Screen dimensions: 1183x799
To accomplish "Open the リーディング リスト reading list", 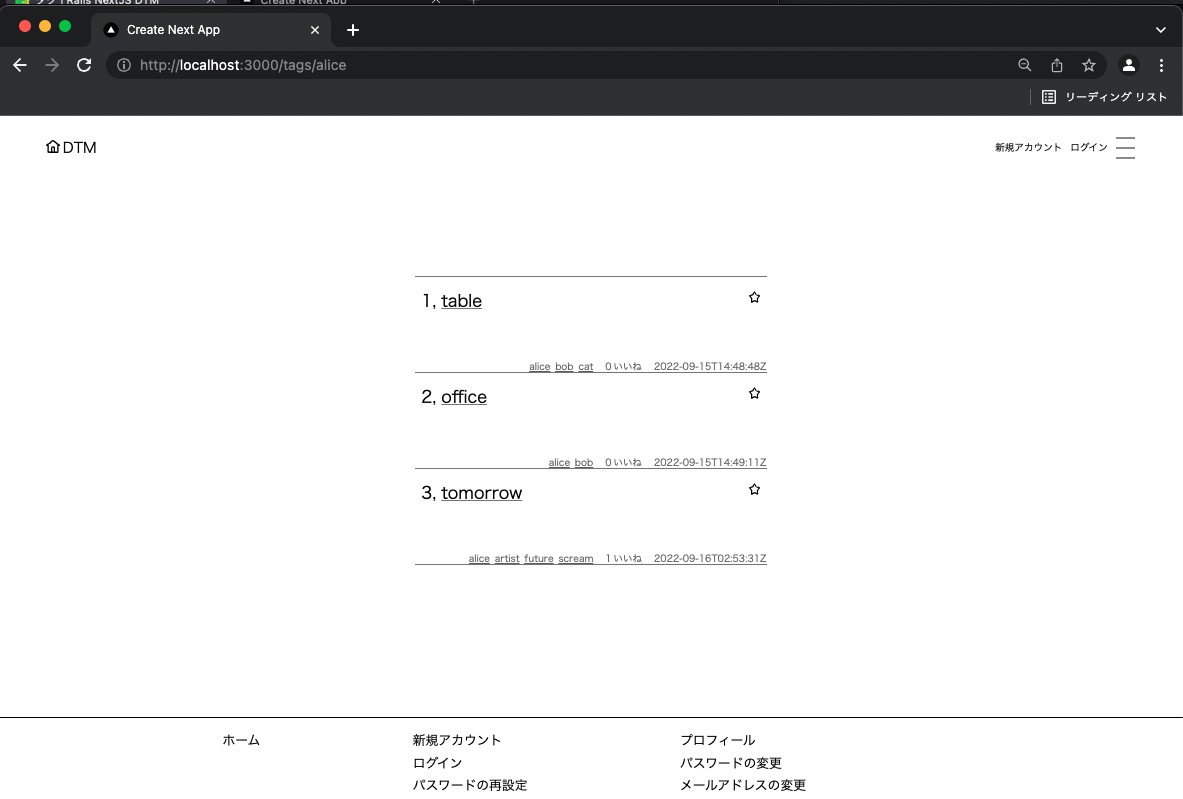I will tap(1104, 97).
